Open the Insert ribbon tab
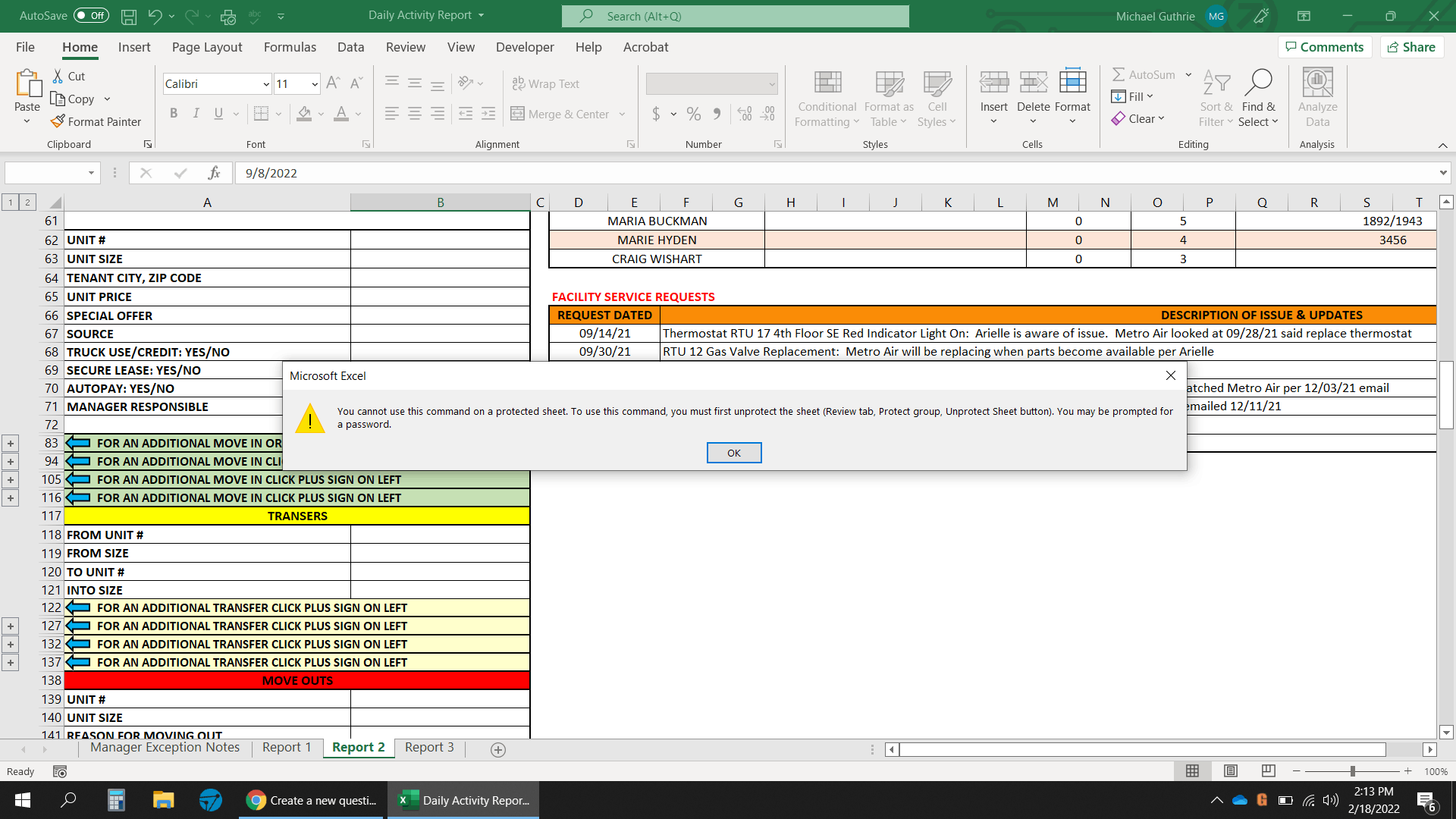Viewport: 1456px width, 819px height. coord(134,47)
